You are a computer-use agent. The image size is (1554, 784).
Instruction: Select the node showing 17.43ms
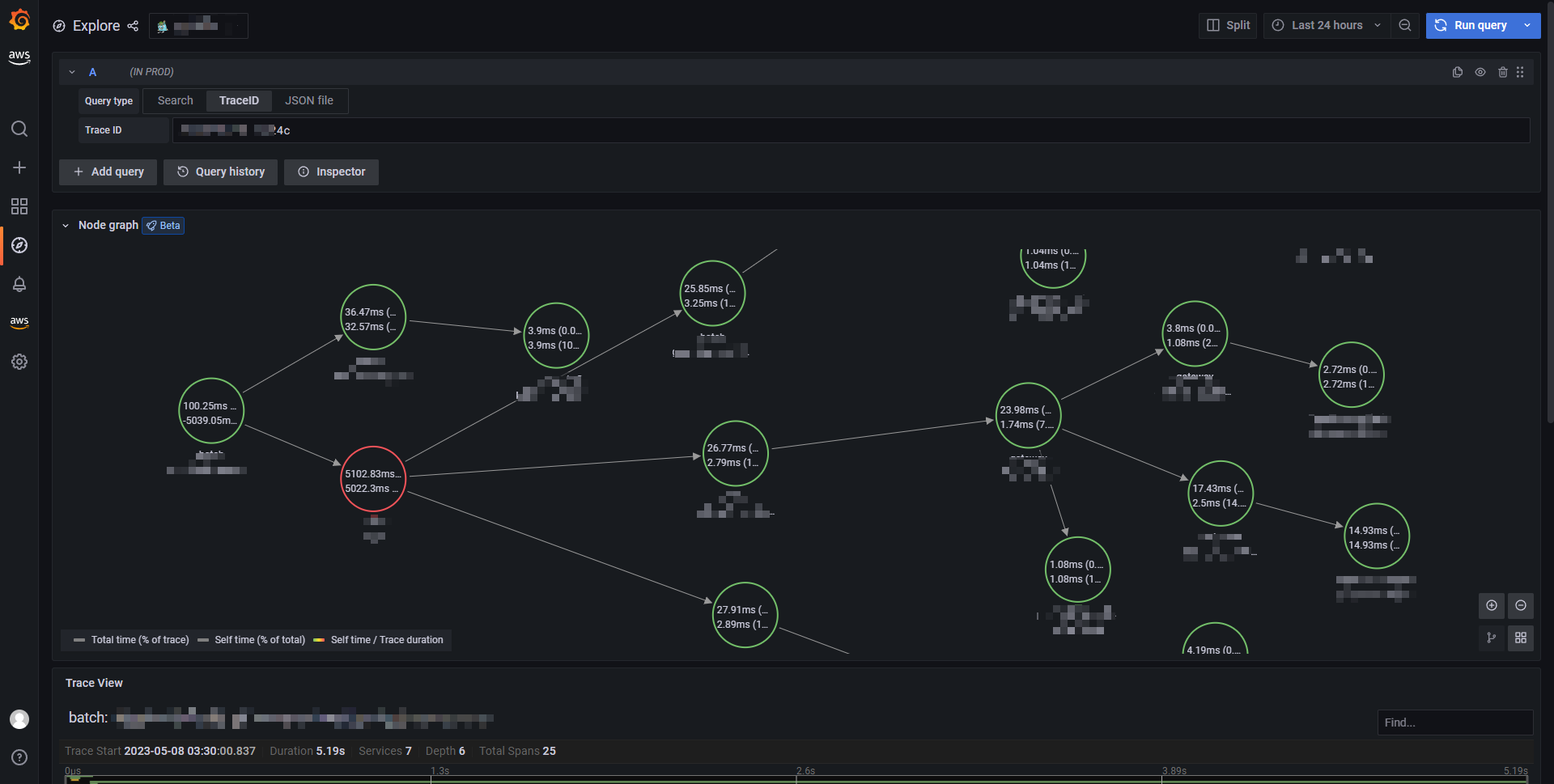click(1221, 494)
